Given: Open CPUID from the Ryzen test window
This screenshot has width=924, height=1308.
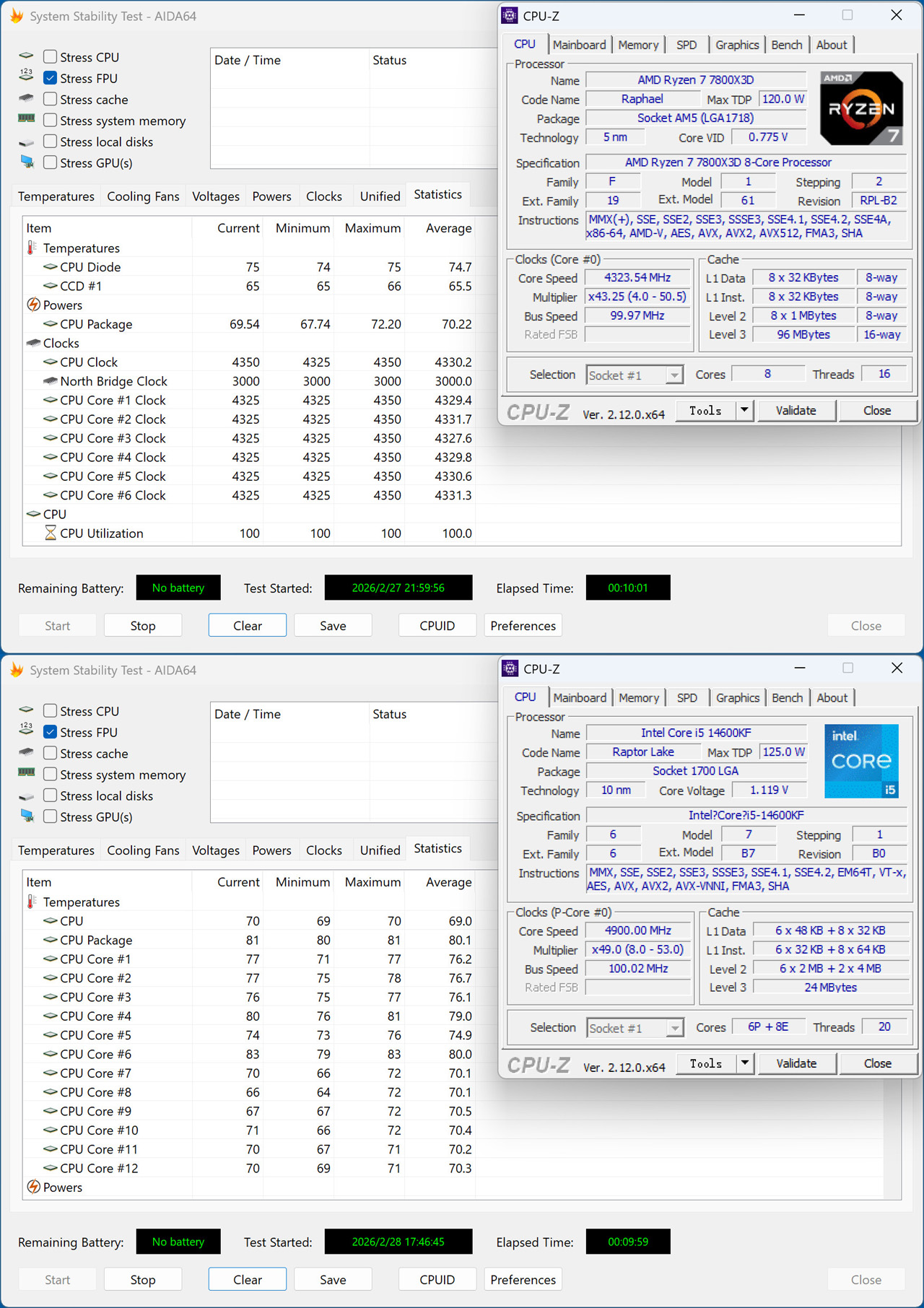Looking at the screenshot, I should tap(437, 626).
